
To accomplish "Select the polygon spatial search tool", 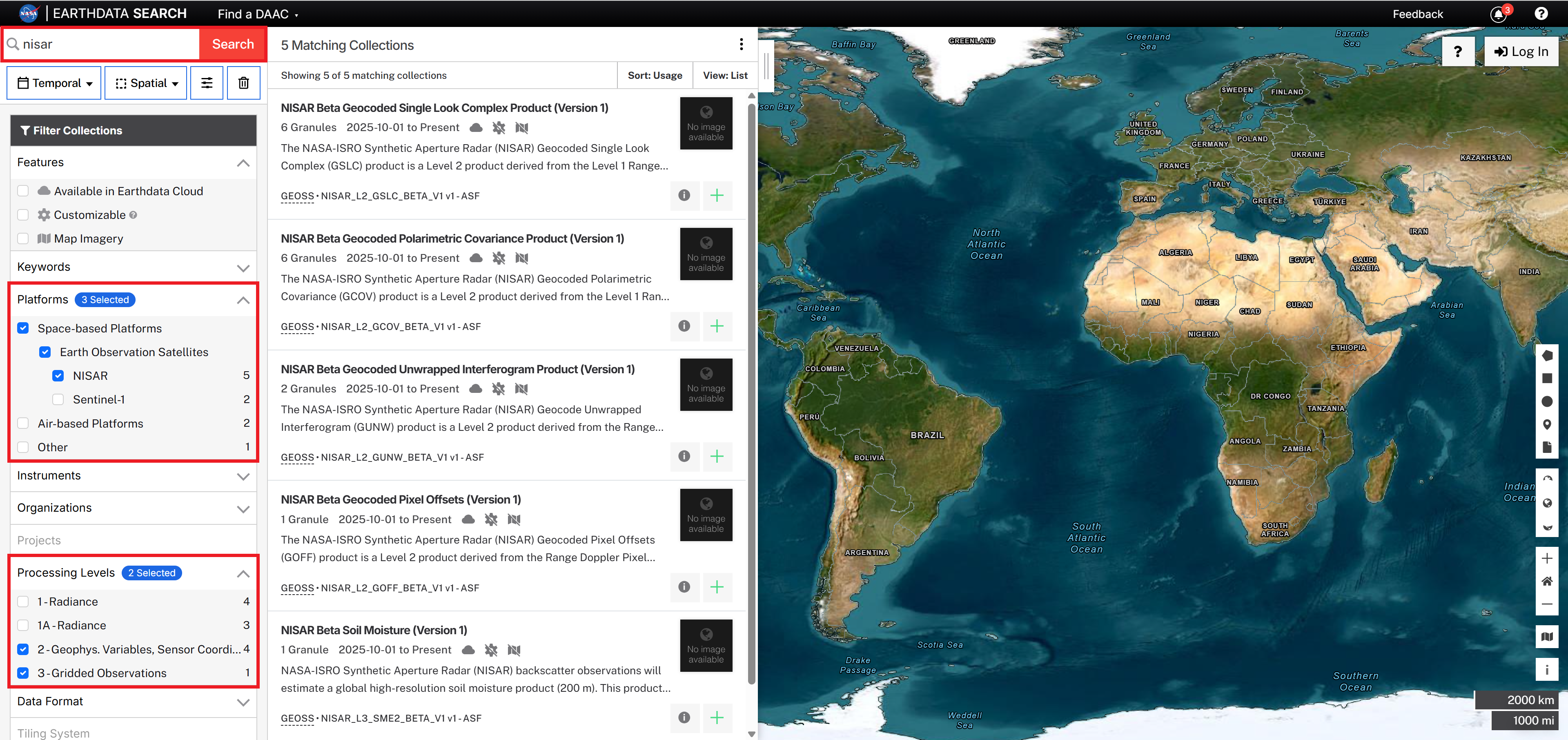I will tap(1548, 356).
